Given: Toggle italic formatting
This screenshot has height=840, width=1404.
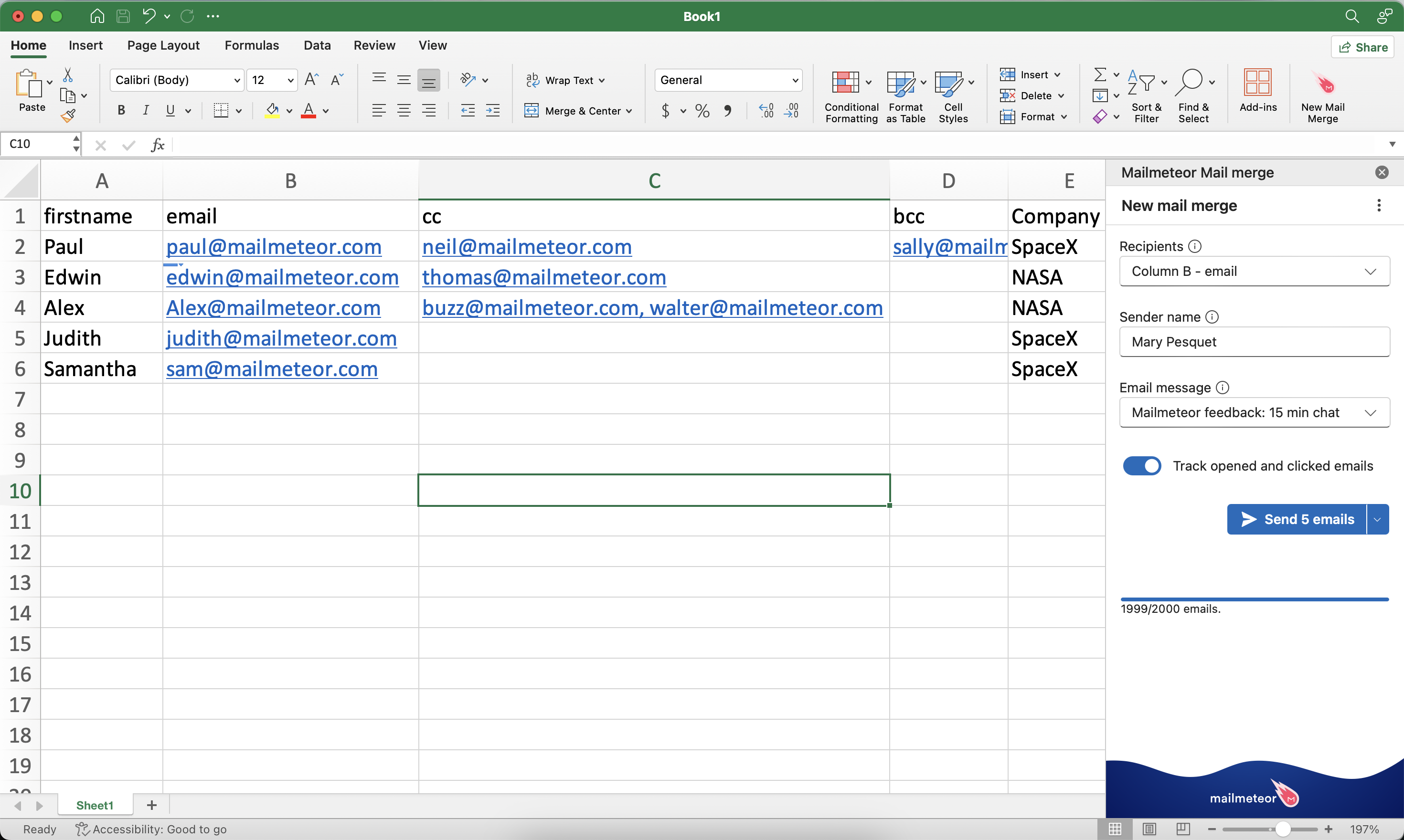Looking at the screenshot, I should pyautogui.click(x=146, y=110).
